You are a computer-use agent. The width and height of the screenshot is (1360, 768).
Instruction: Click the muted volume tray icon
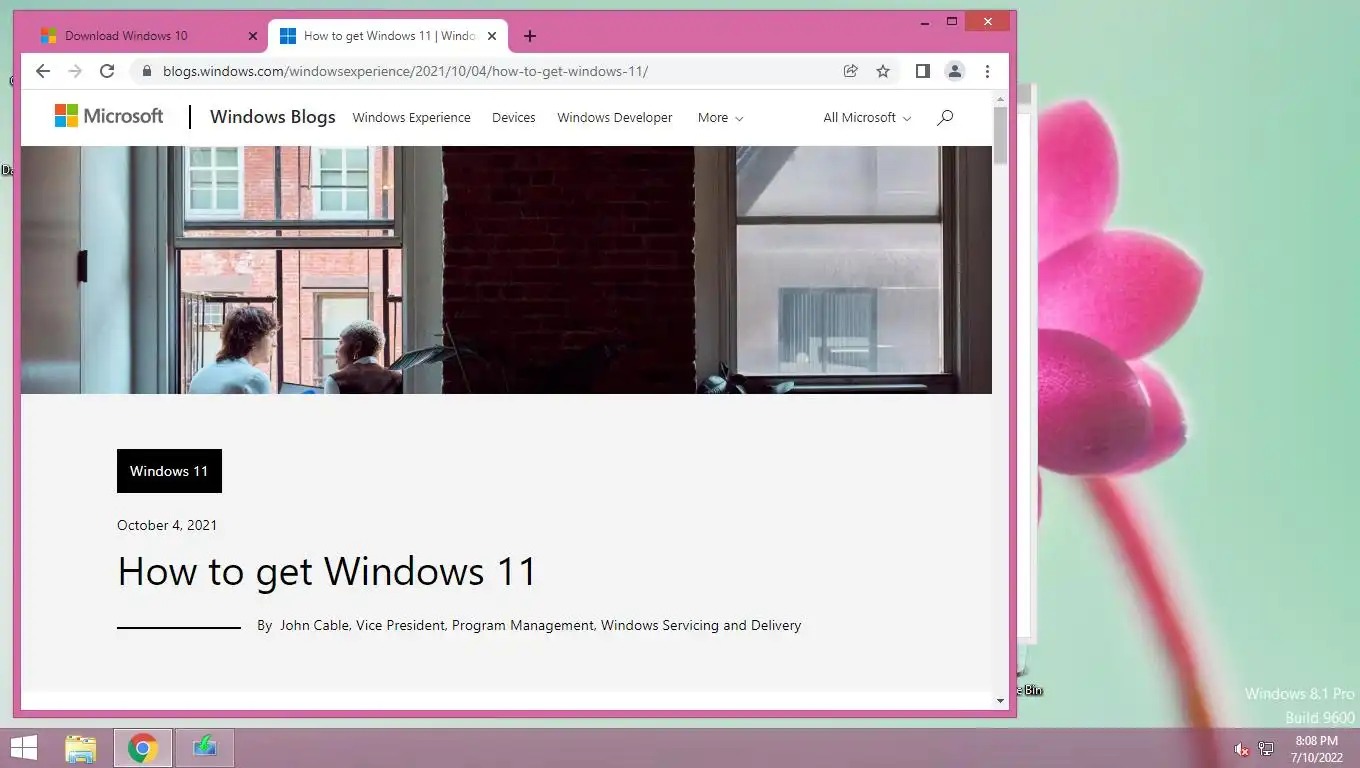pos(1241,749)
